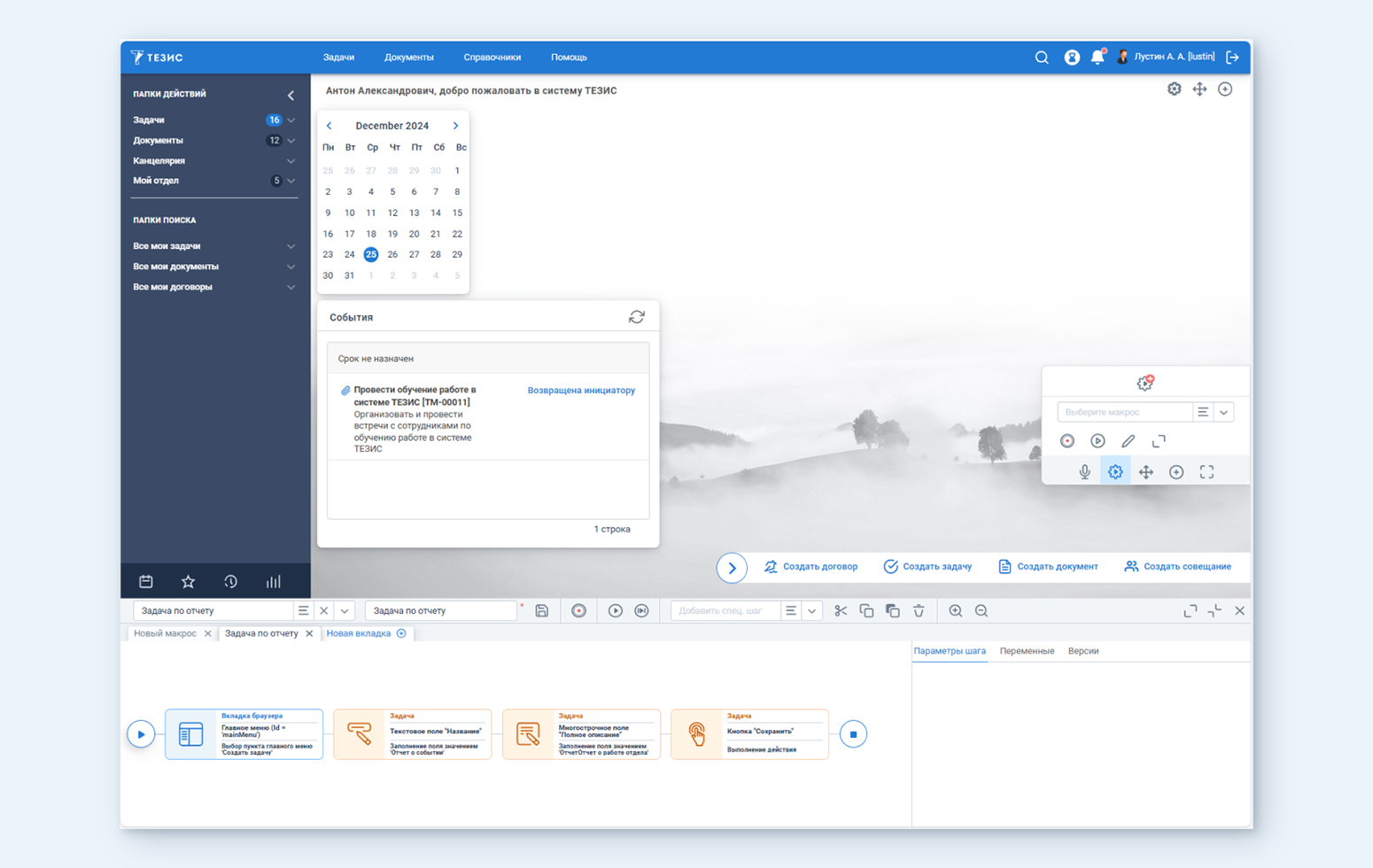Delete step with the trash icon
This screenshot has height=868, width=1373.
[919, 611]
